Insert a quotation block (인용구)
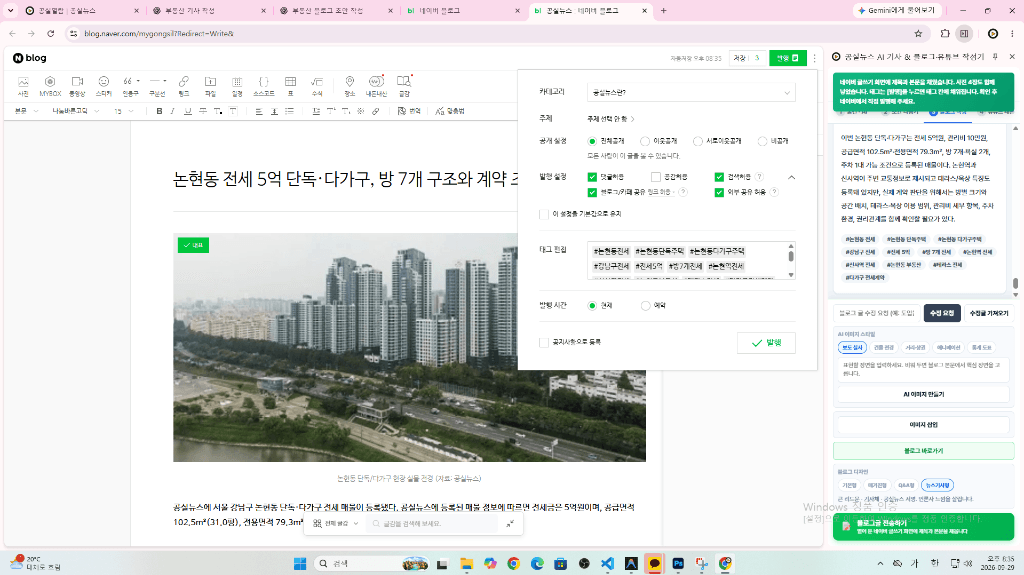This screenshot has height=575, width=1024. 131,86
